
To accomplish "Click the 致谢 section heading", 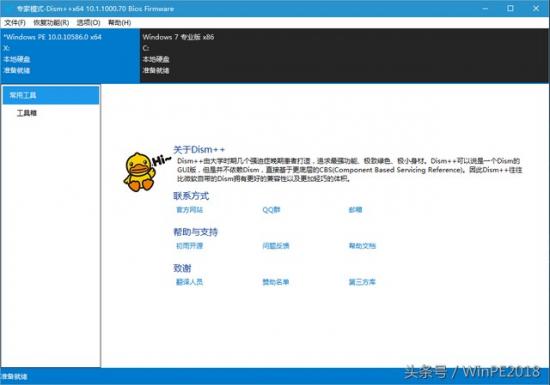I will pos(182,268).
